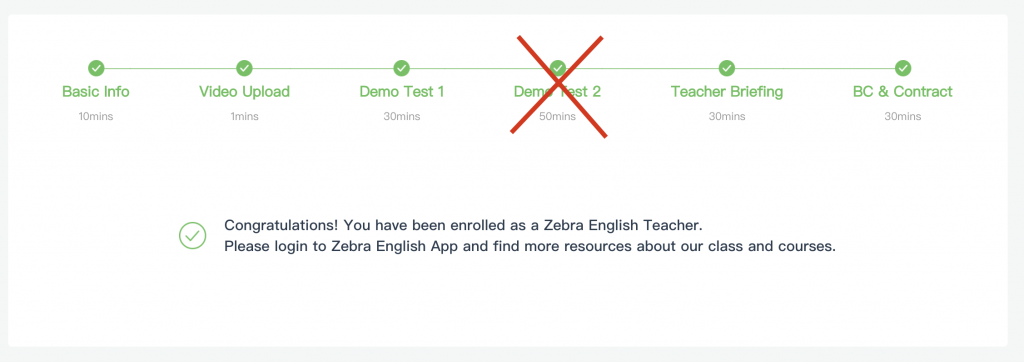Click the red X mark overlay

coord(558,86)
